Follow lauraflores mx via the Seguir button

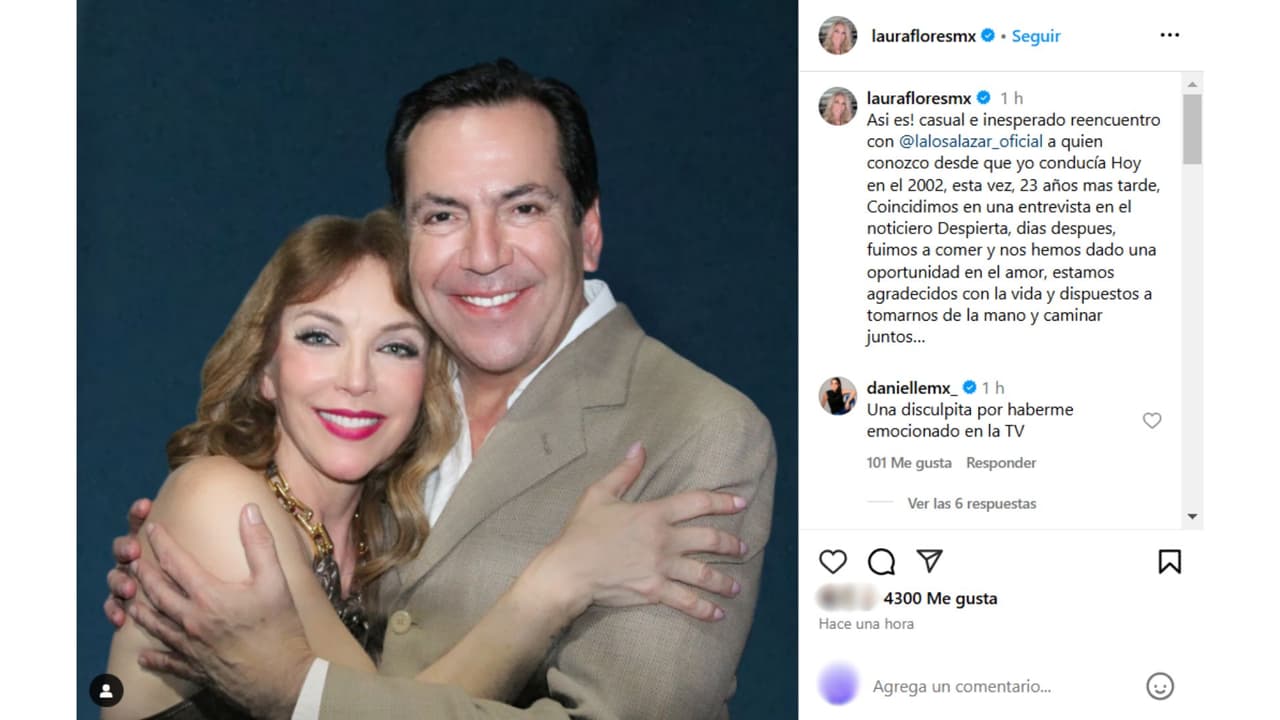click(1035, 36)
